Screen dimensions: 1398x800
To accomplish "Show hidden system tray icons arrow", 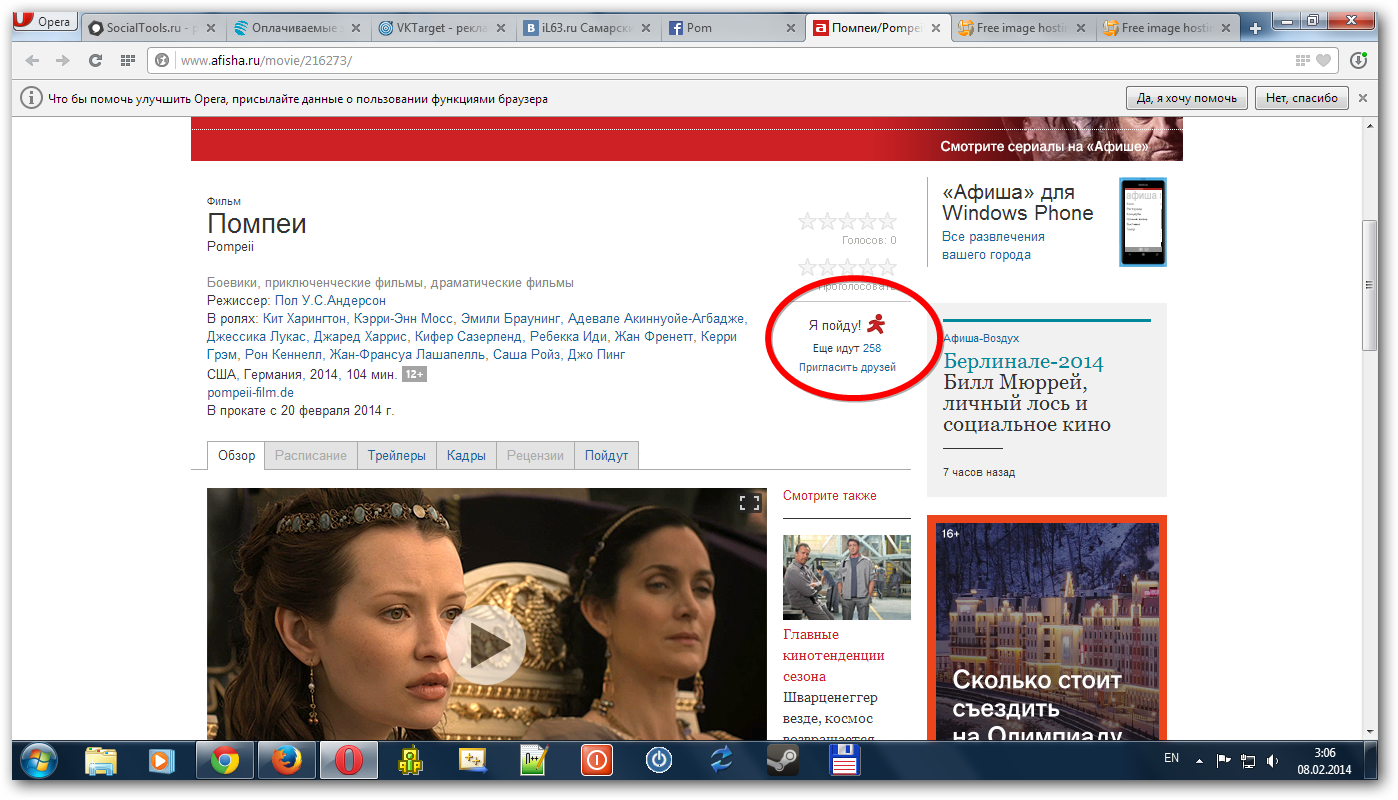I will (x=1199, y=761).
